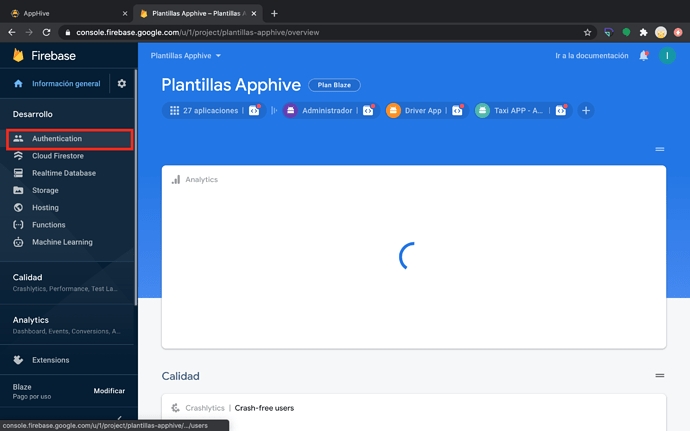Open notifications bell icon
Viewport: 690px width, 431px height.
pos(643,56)
